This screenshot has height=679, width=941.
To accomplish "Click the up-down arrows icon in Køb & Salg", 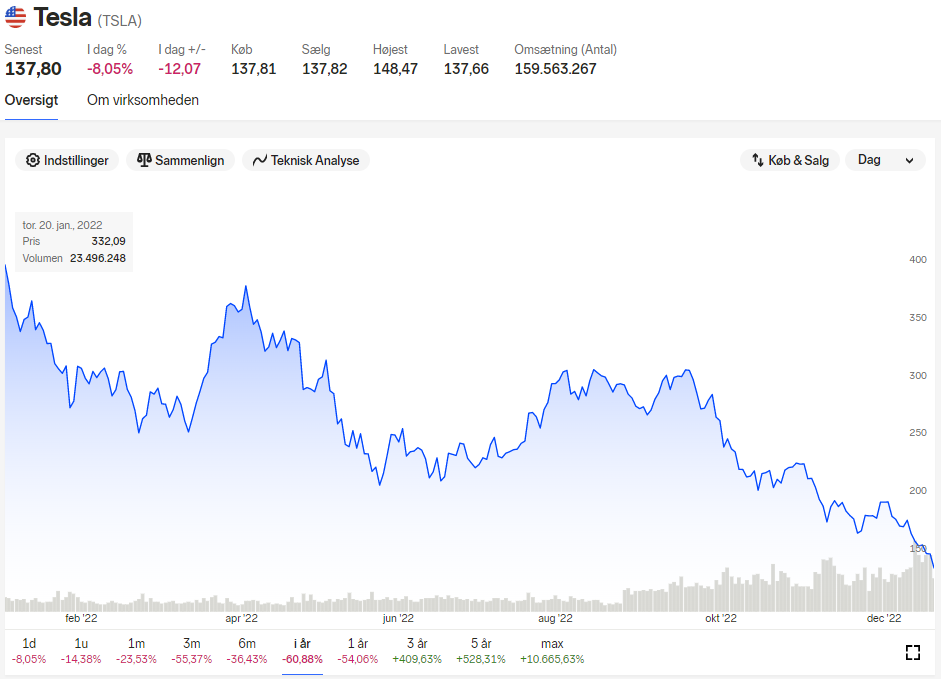I will [x=757, y=160].
